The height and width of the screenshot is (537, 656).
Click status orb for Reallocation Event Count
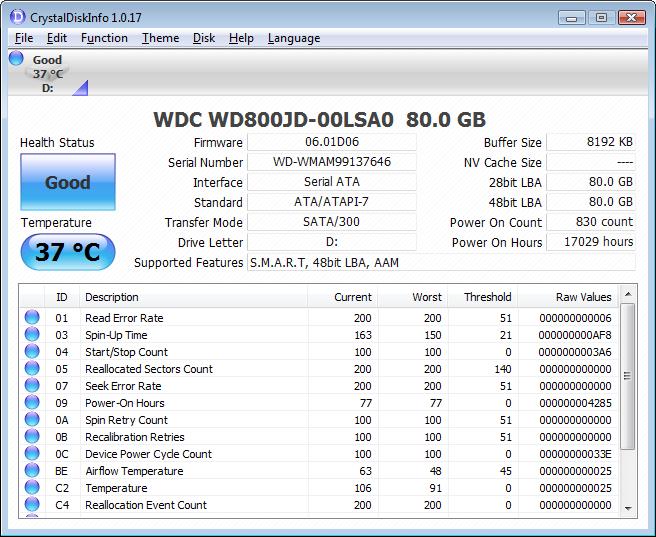(x=32, y=504)
